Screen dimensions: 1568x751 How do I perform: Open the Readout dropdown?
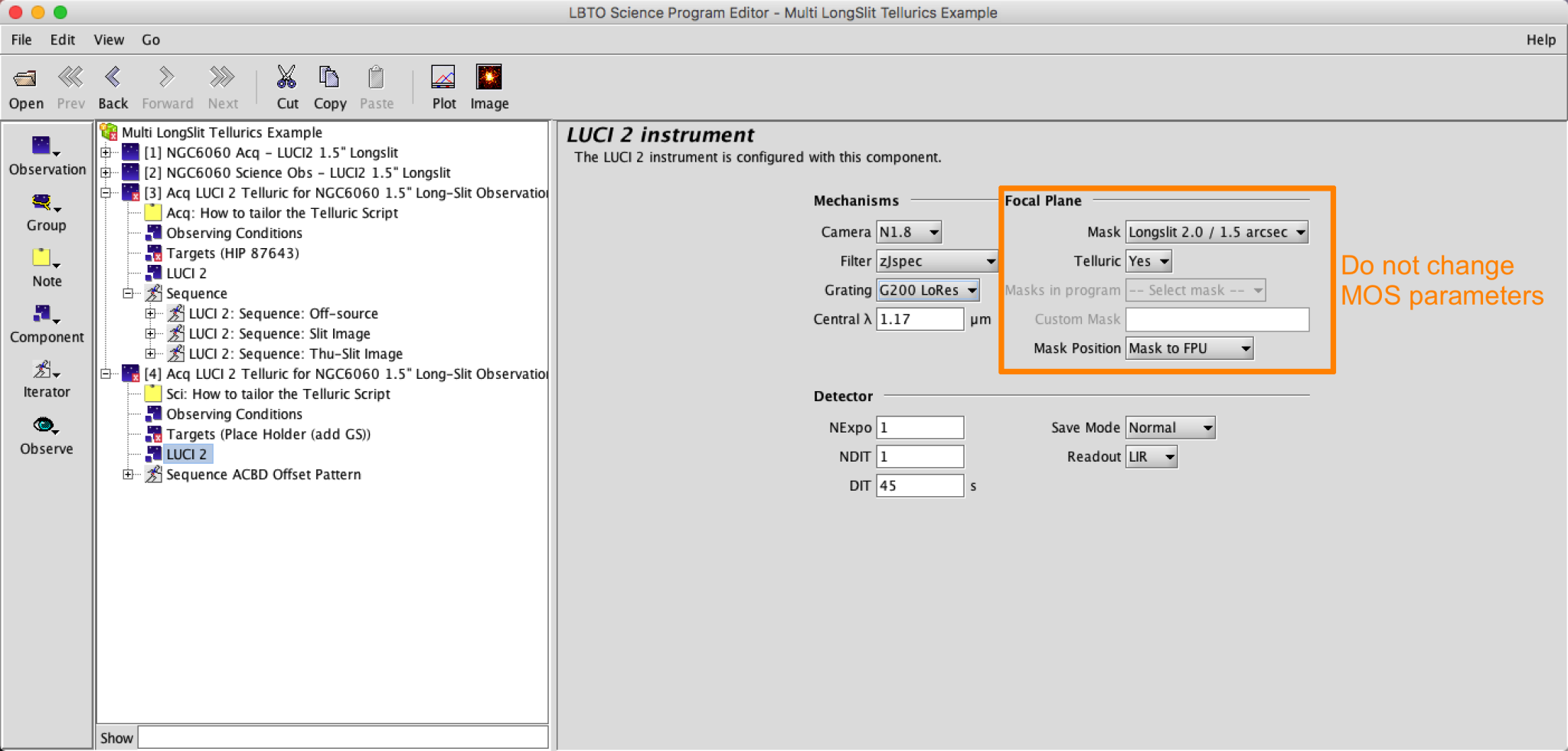[1151, 457]
